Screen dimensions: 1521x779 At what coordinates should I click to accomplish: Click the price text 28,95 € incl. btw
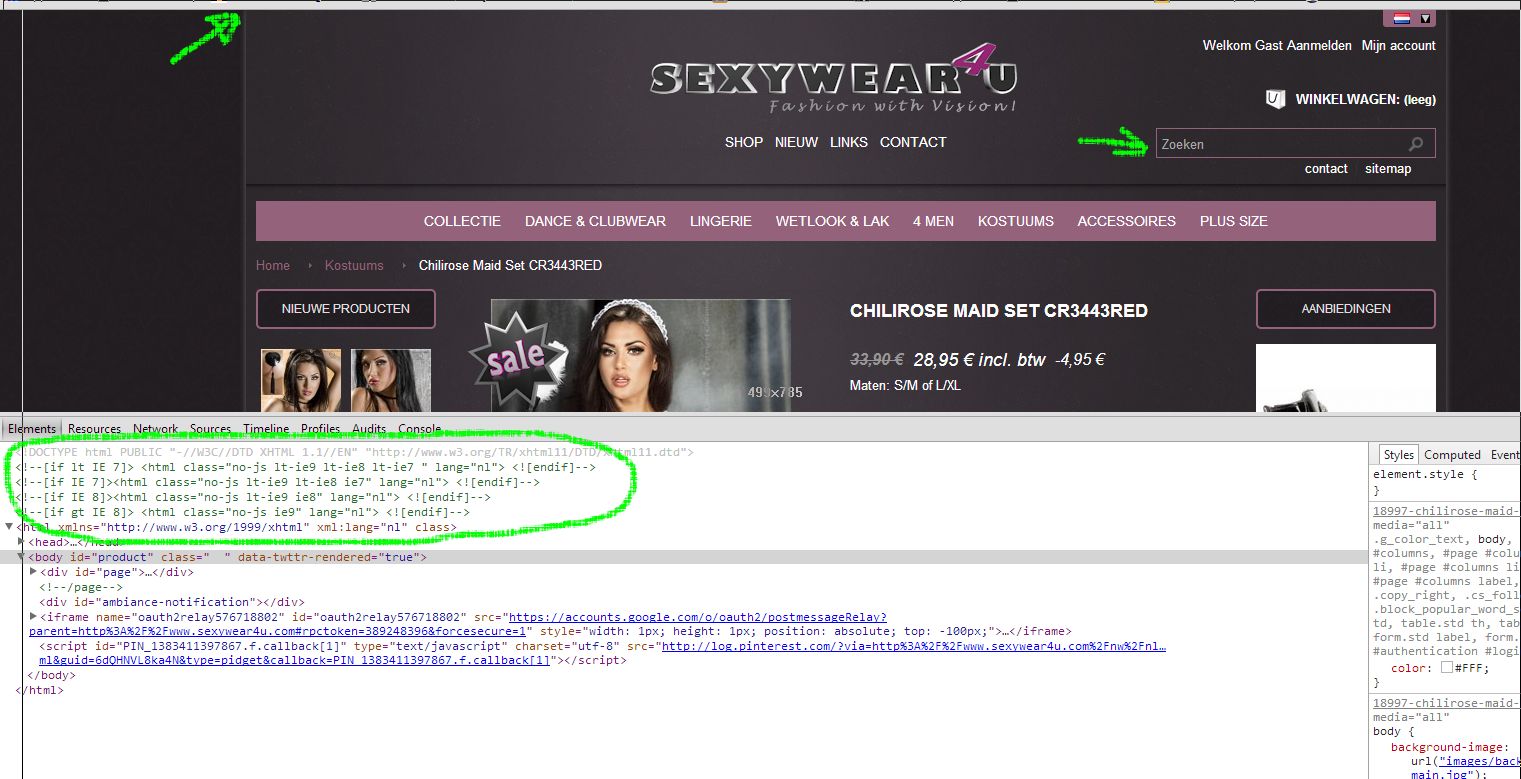pyautogui.click(x=977, y=360)
